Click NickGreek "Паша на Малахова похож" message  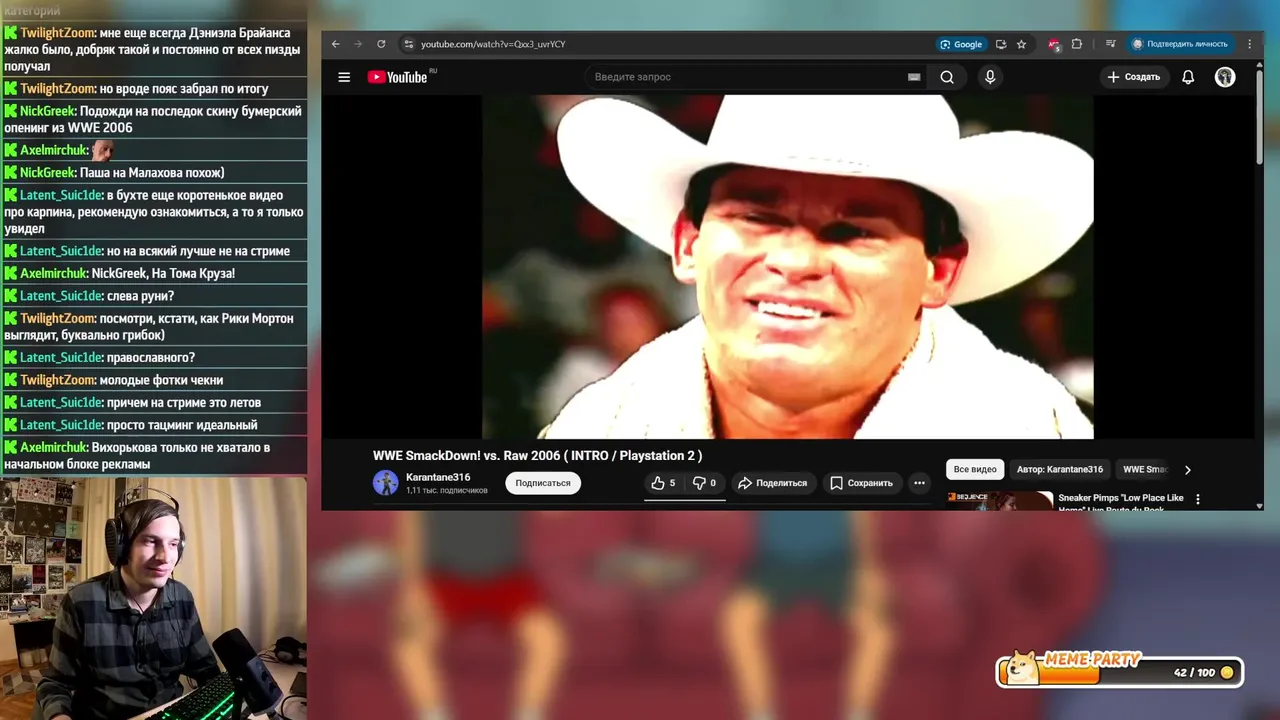click(x=154, y=173)
